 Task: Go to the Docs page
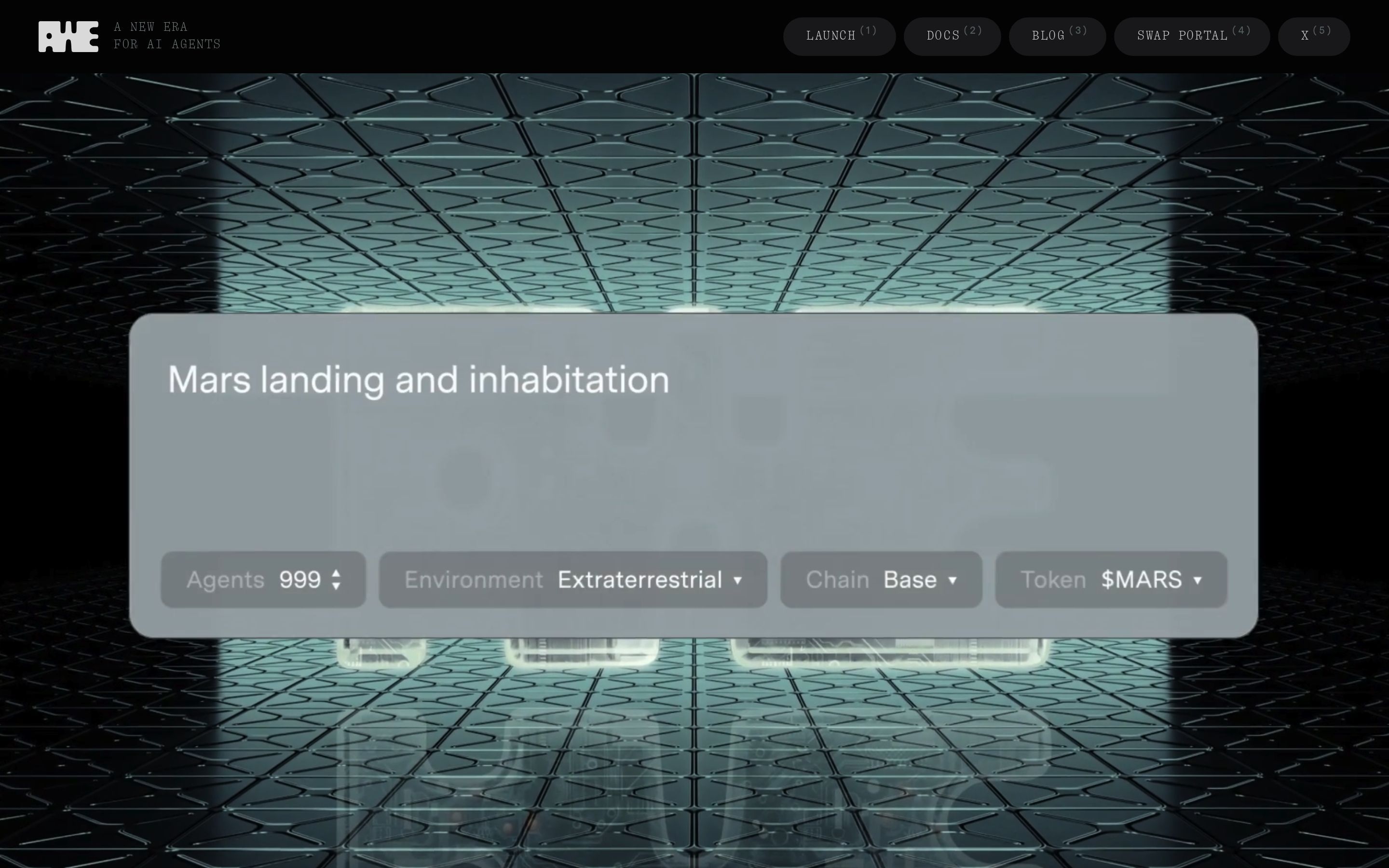coord(952,36)
